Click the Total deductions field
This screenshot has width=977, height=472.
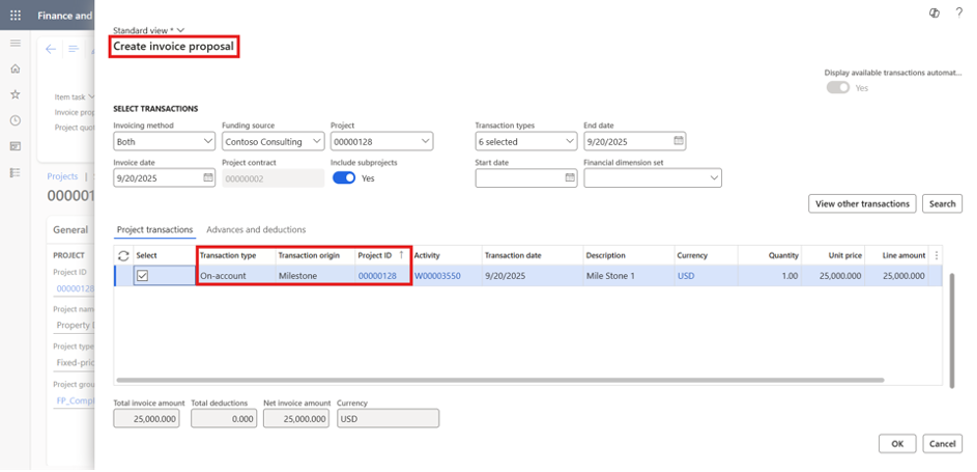click(x=224, y=419)
